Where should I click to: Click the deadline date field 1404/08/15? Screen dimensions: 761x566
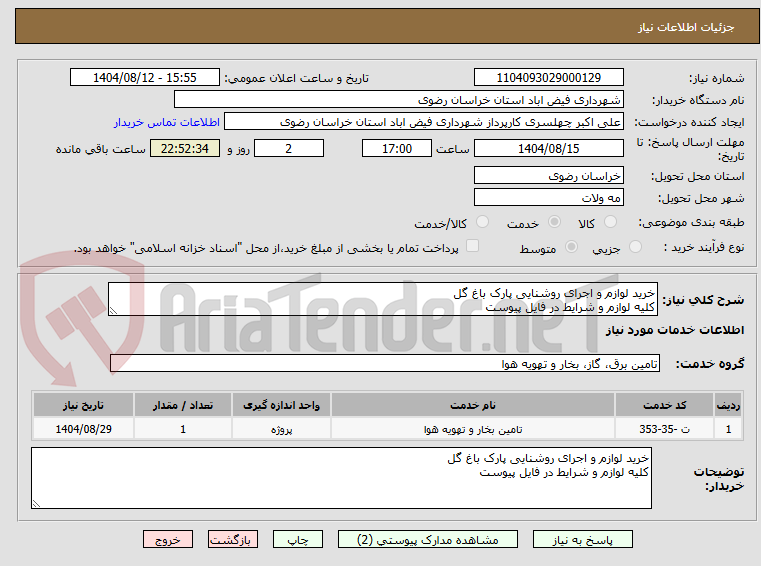coord(548,148)
